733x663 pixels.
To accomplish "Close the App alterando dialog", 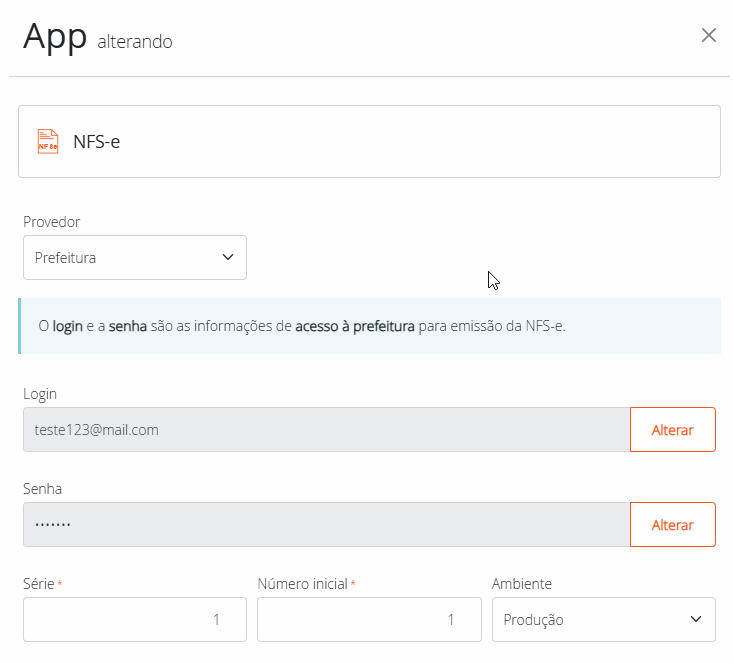I will click(709, 35).
